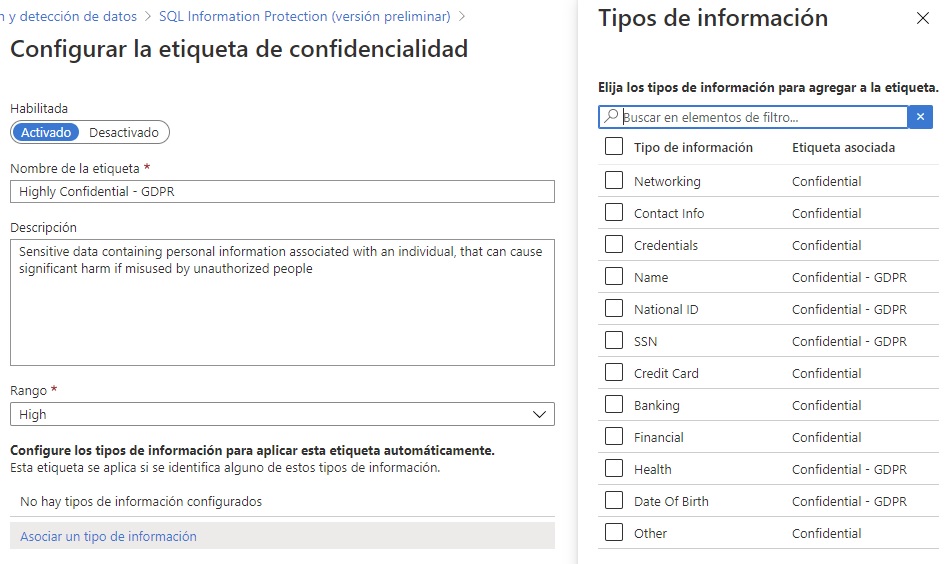This screenshot has width=948, height=564.
Task: Tick the National ID checkbox
Action: click(614, 308)
